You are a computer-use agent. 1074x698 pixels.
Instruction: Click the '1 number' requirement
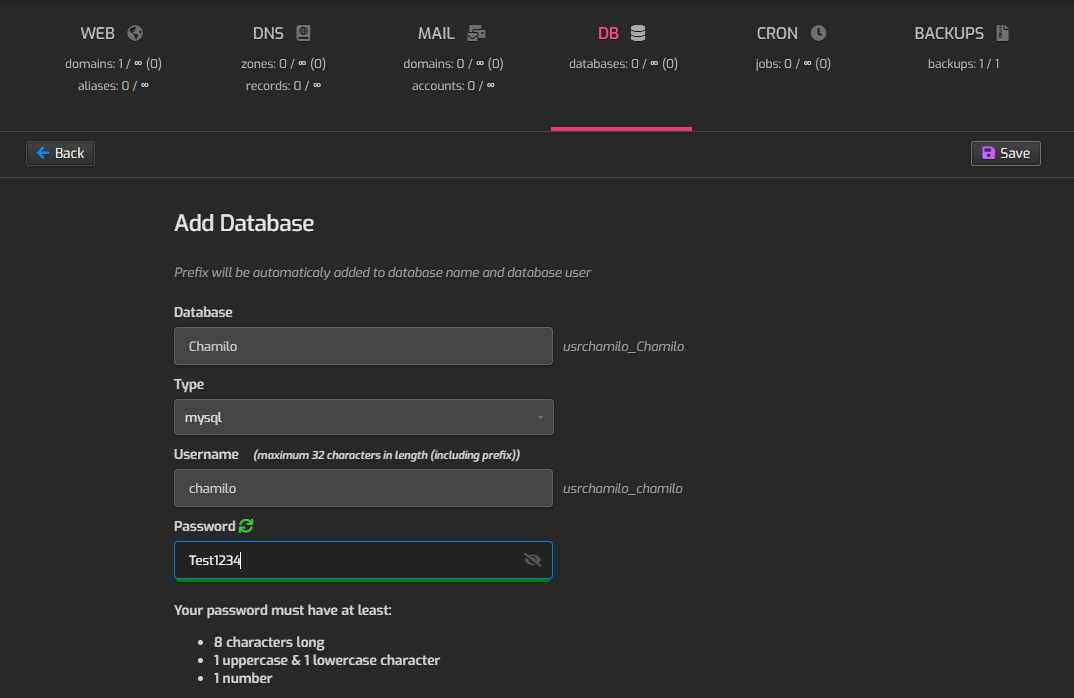(x=242, y=678)
